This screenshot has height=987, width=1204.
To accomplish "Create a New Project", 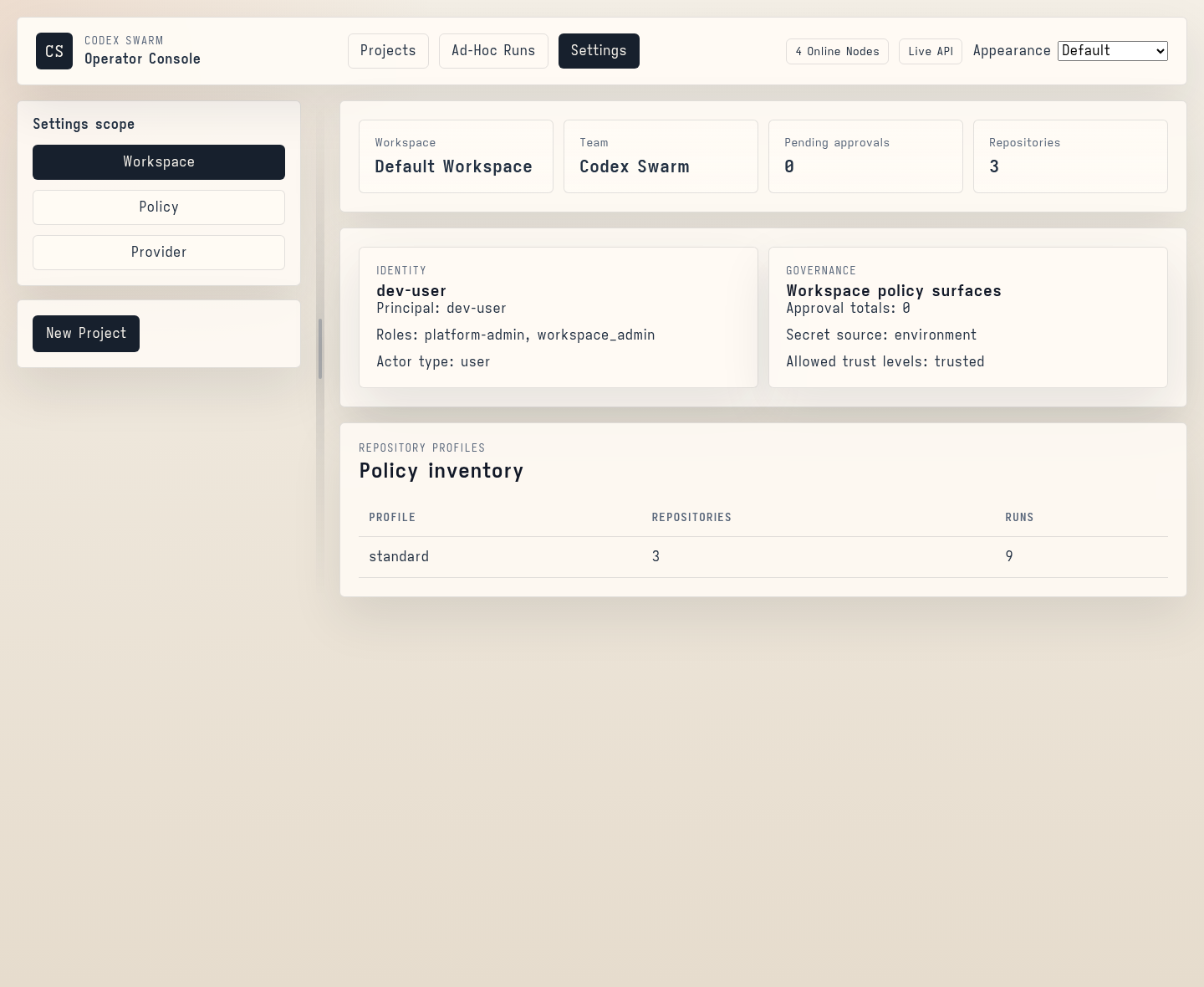I will tap(86, 334).
